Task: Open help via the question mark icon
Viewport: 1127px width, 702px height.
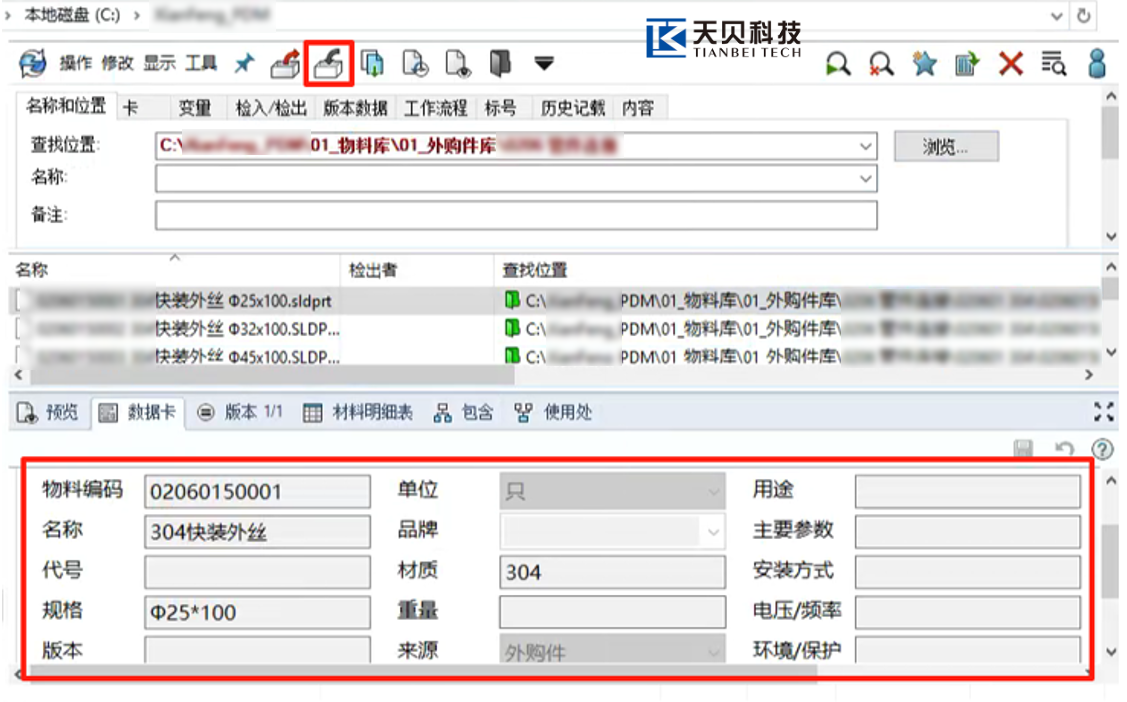Action: tap(1102, 450)
